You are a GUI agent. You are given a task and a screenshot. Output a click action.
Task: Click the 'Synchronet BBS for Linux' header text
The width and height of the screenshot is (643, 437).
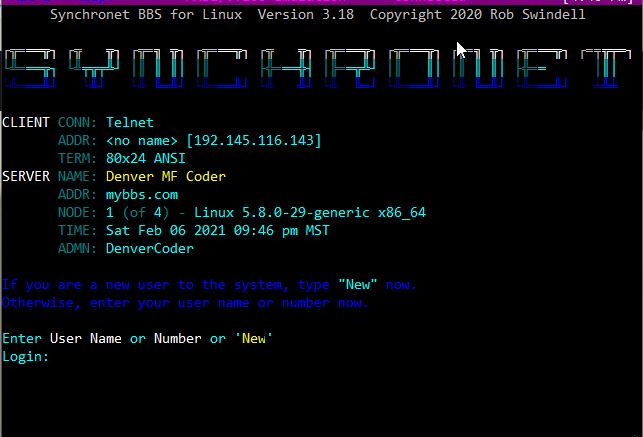(x=146, y=15)
